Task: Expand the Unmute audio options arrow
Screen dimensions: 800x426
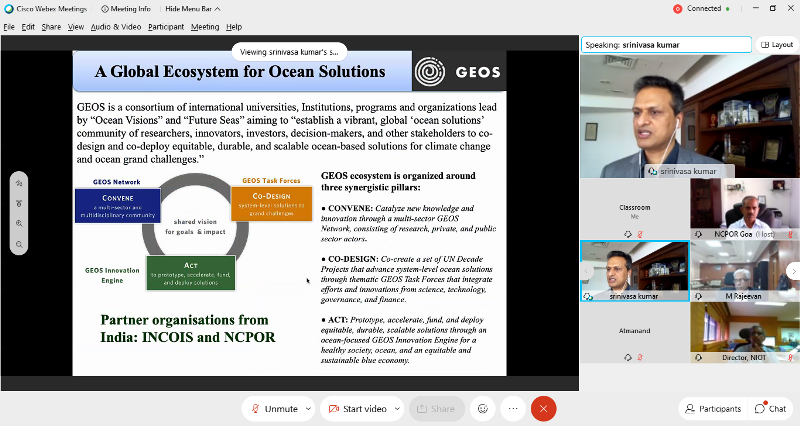Action: coord(308,409)
